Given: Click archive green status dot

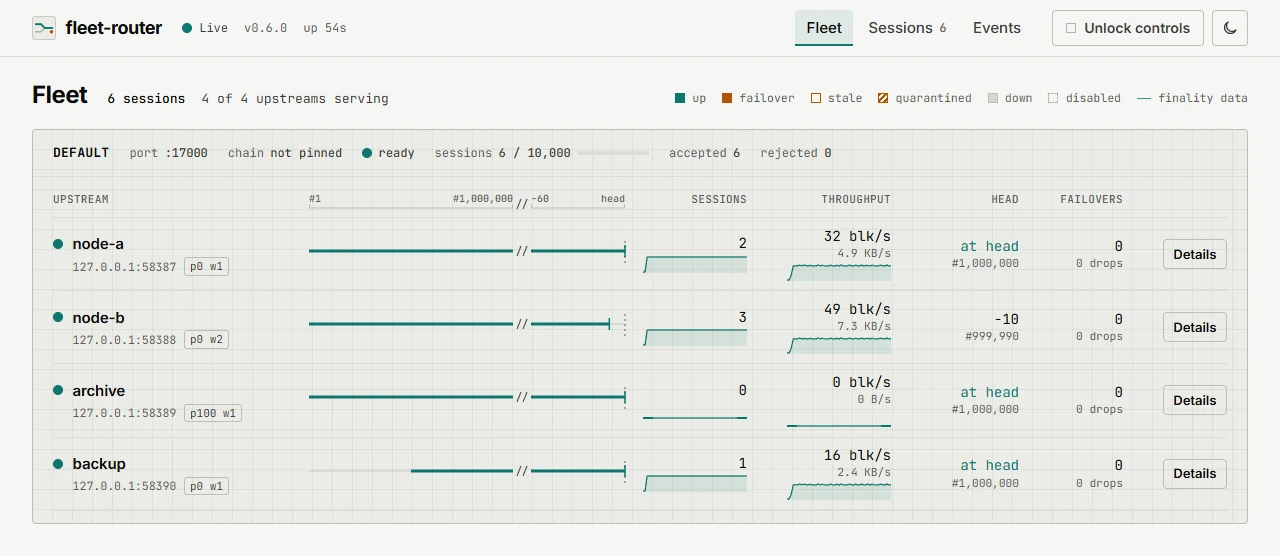Looking at the screenshot, I should [58, 390].
